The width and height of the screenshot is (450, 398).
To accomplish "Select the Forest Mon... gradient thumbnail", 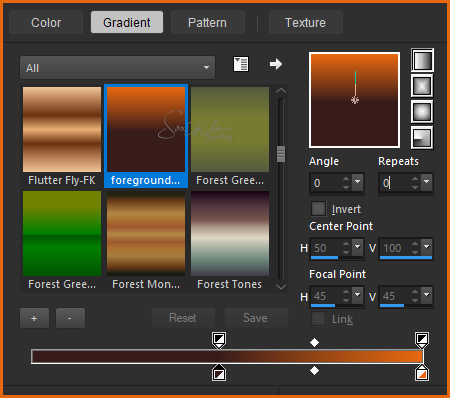I will (146, 233).
